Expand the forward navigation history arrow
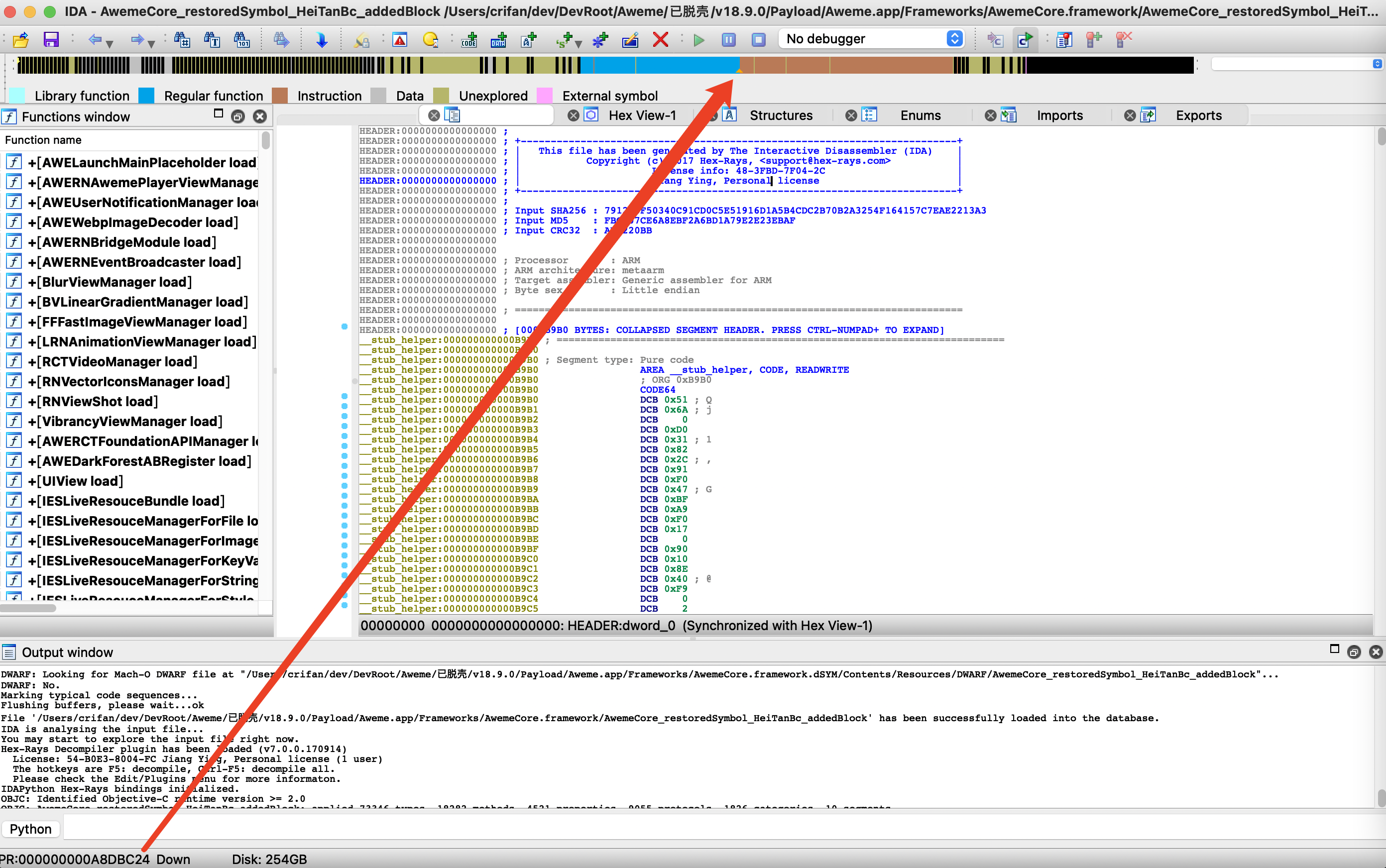Viewport: 1386px width, 868px height. tap(151, 44)
